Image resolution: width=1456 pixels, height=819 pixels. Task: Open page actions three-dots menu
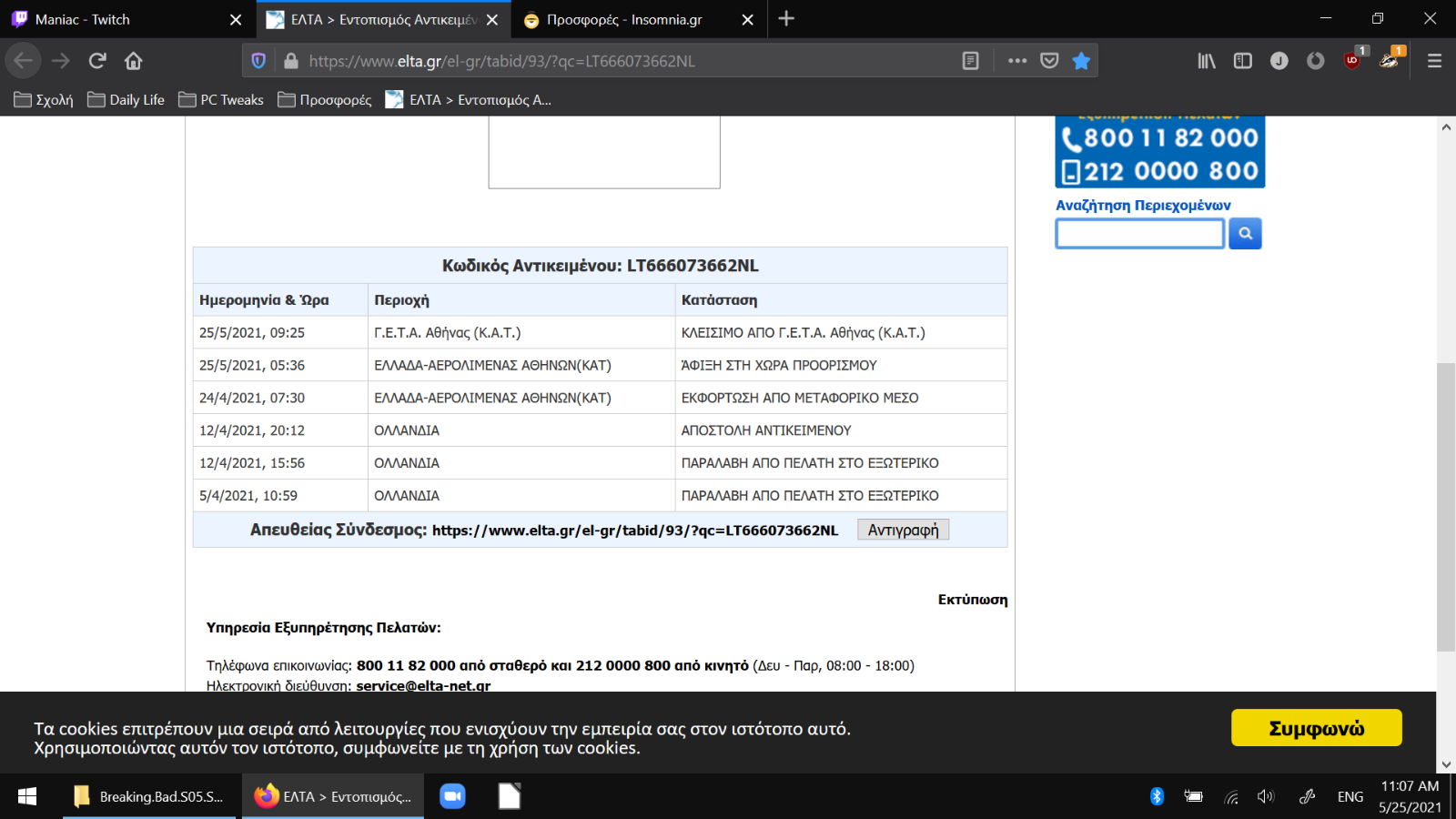click(x=1017, y=61)
